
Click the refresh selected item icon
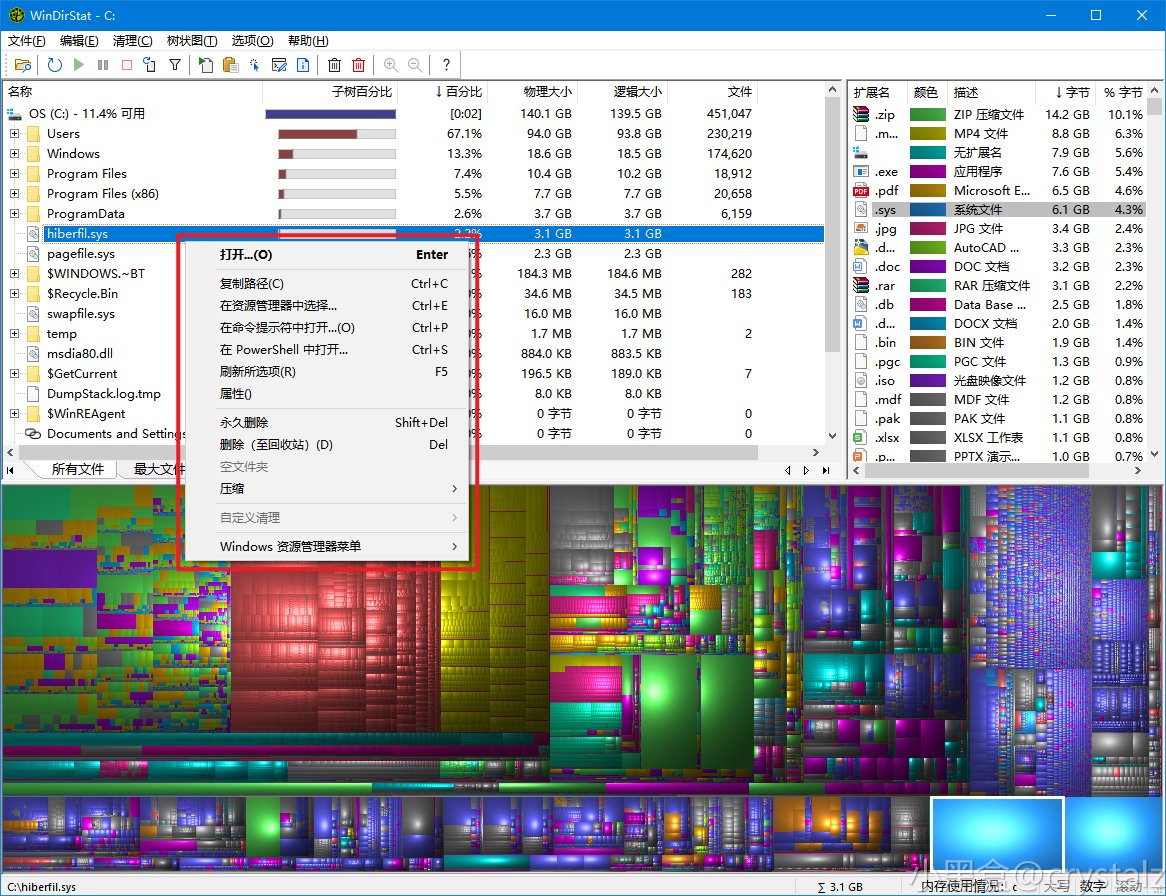pyautogui.click(x=149, y=65)
